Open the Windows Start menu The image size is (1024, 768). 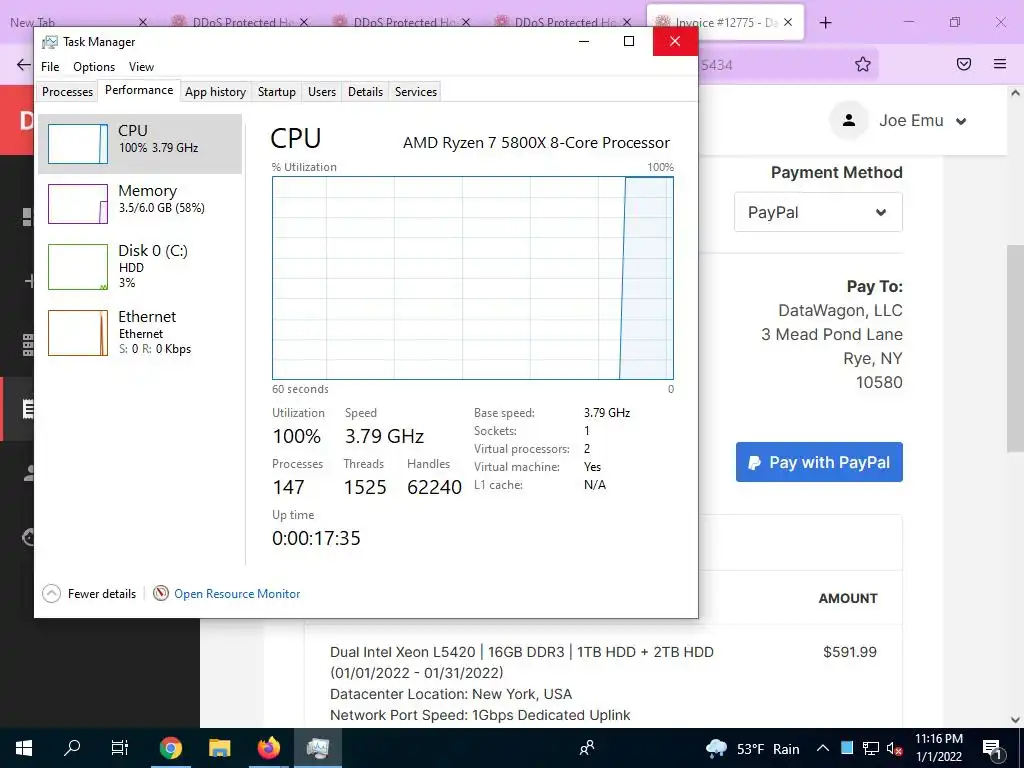(x=24, y=748)
